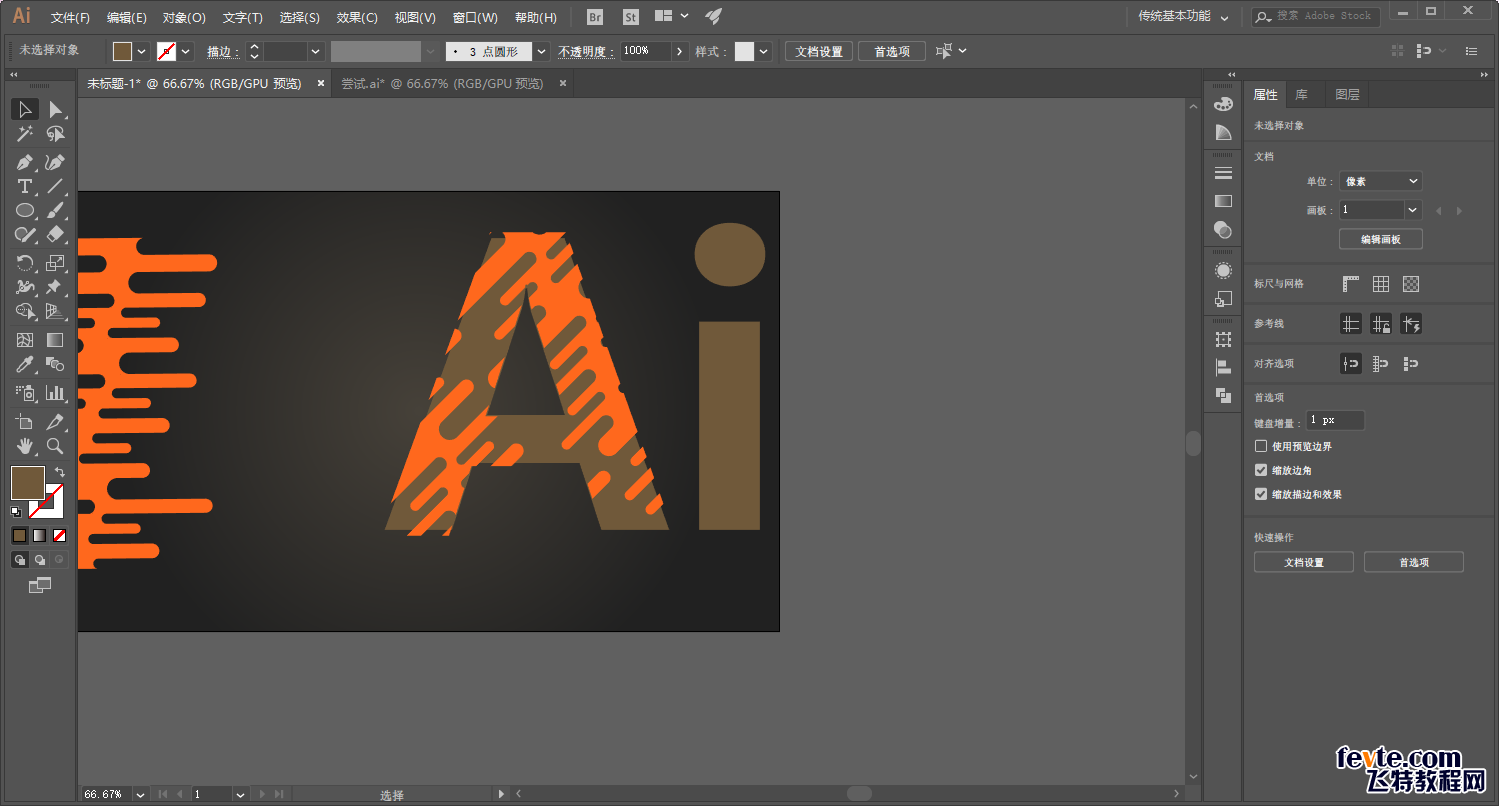Image resolution: width=1499 pixels, height=806 pixels.
Task: Open the stroke color dropdown in control bar
Action: [x=186, y=51]
